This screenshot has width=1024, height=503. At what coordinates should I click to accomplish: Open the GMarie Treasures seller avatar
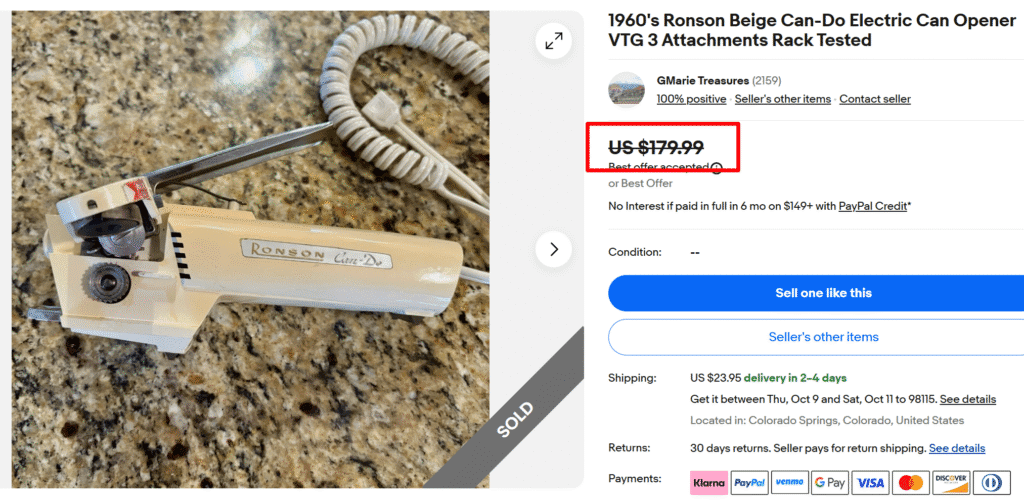pyautogui.click(x=626, y=89)
